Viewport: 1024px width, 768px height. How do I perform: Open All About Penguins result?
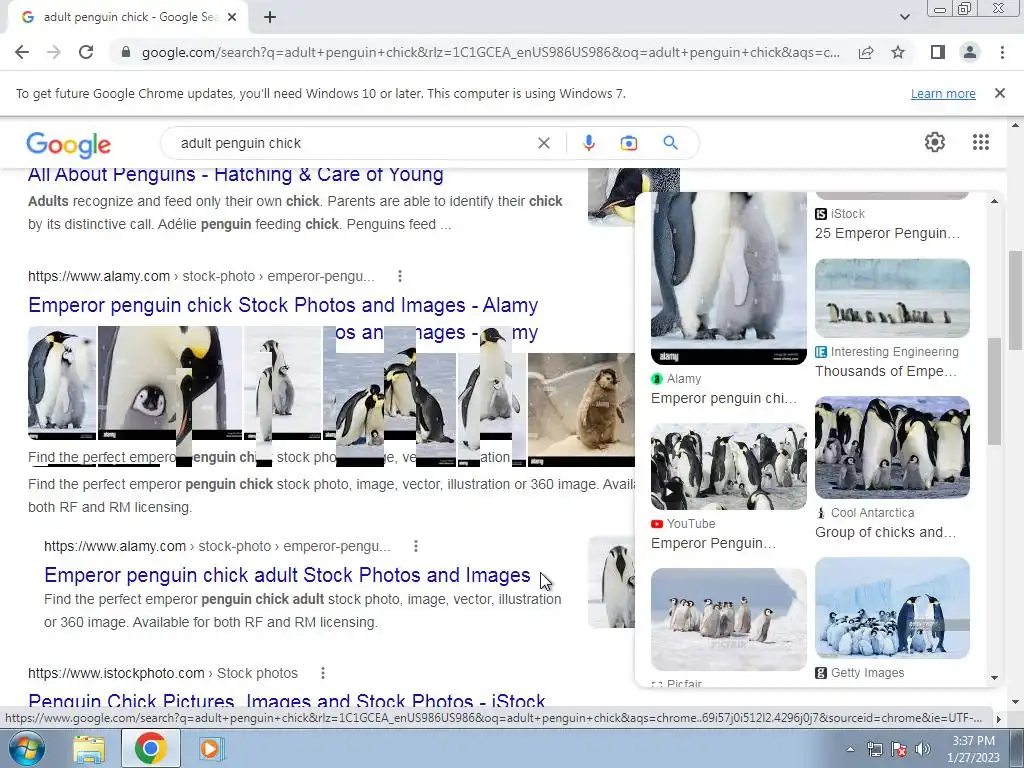tap(236, 174)
